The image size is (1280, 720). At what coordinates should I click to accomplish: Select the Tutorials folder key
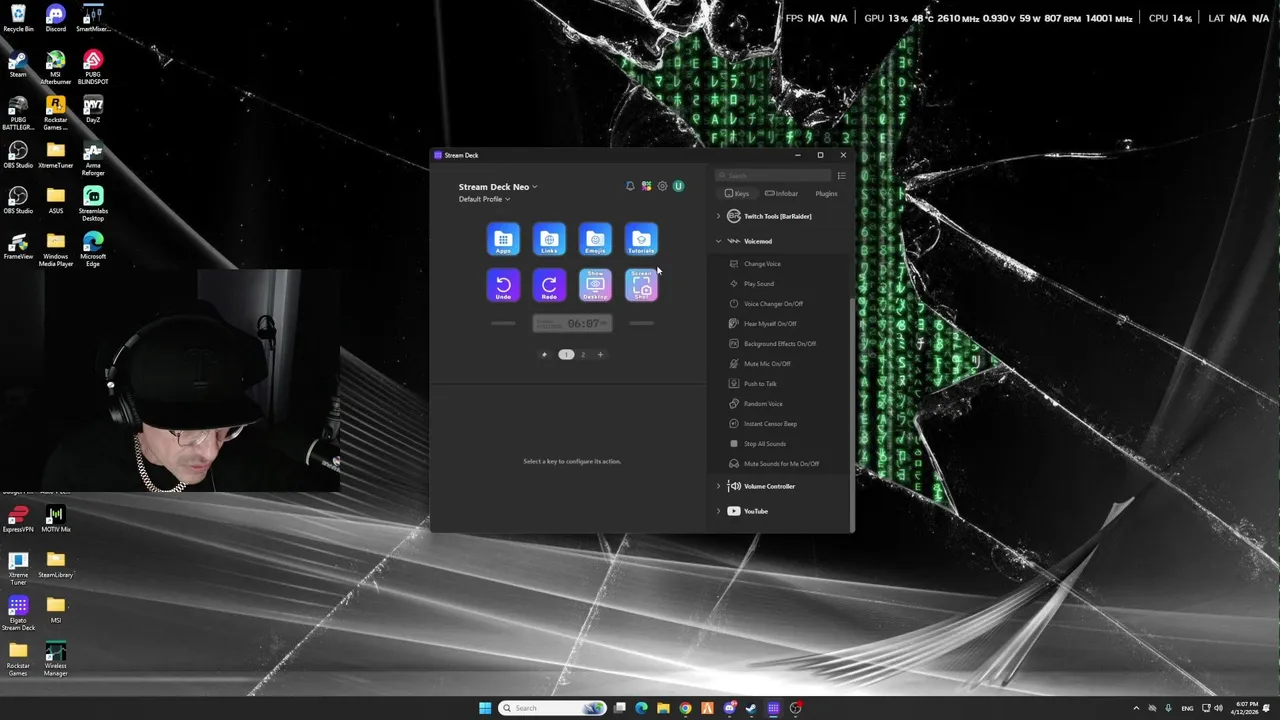[x=641, y=239]
